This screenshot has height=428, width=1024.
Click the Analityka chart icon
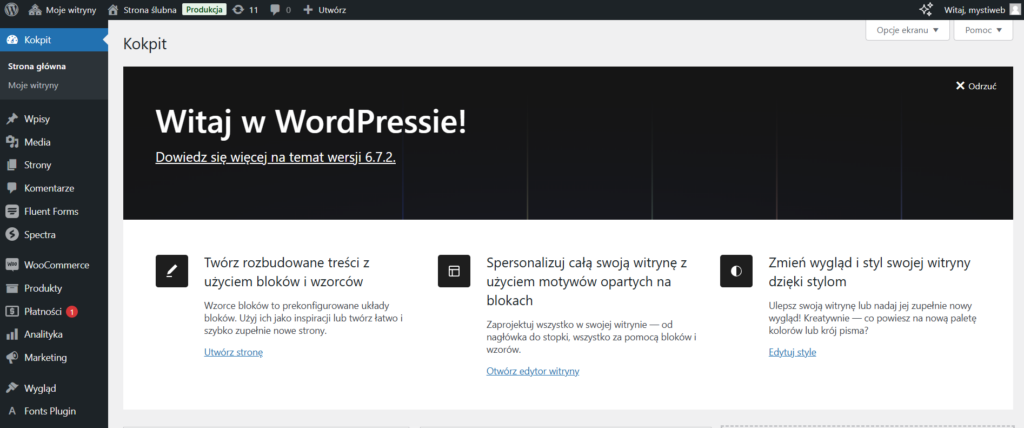12,334
